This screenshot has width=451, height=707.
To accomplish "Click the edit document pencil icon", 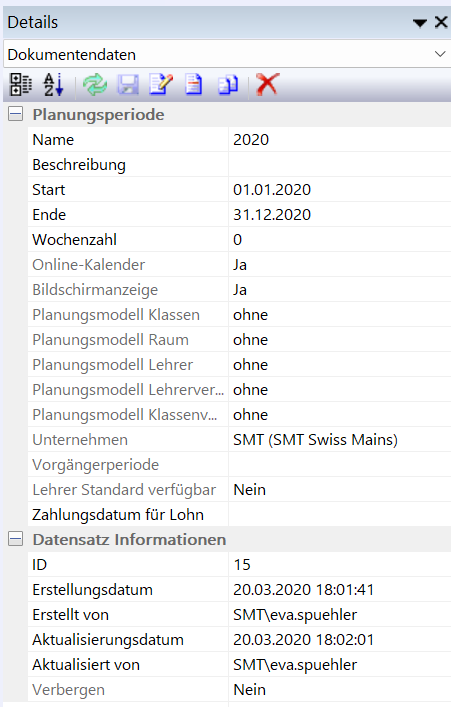I will (x=161, y=84).
